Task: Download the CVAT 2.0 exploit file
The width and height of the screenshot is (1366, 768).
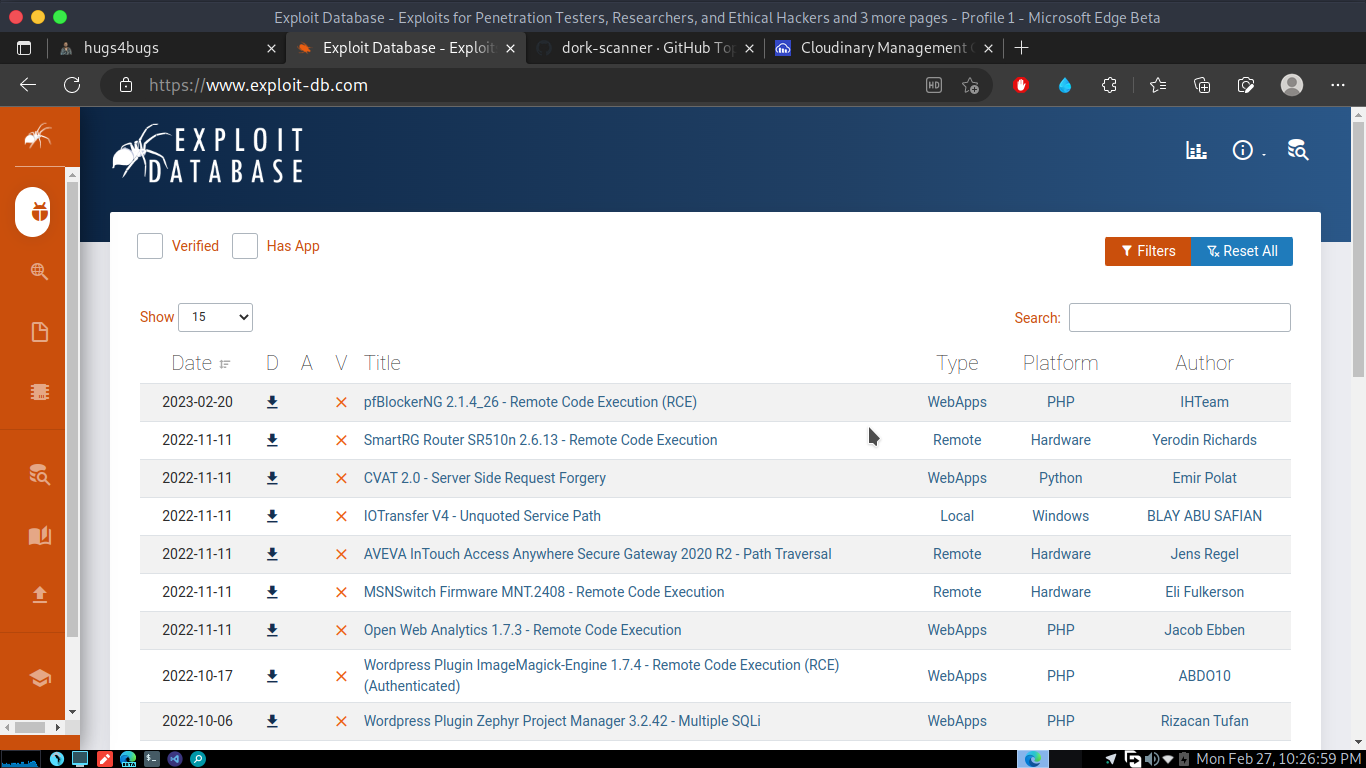Action: (x=272, y=478)
